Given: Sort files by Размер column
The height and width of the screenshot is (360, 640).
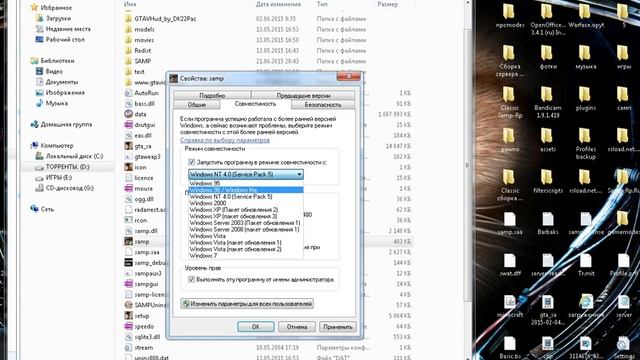Looking at the screenshot, I should tap(387, 4).
